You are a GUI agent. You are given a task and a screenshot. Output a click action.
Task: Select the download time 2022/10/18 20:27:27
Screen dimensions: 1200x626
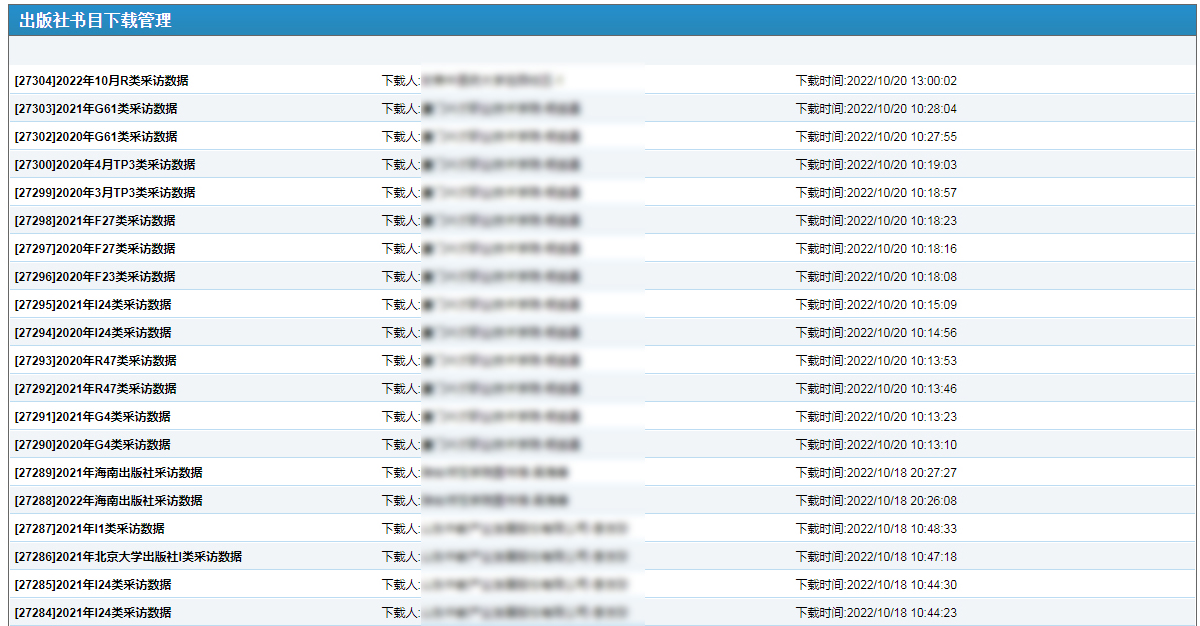(x=876, y=473)
